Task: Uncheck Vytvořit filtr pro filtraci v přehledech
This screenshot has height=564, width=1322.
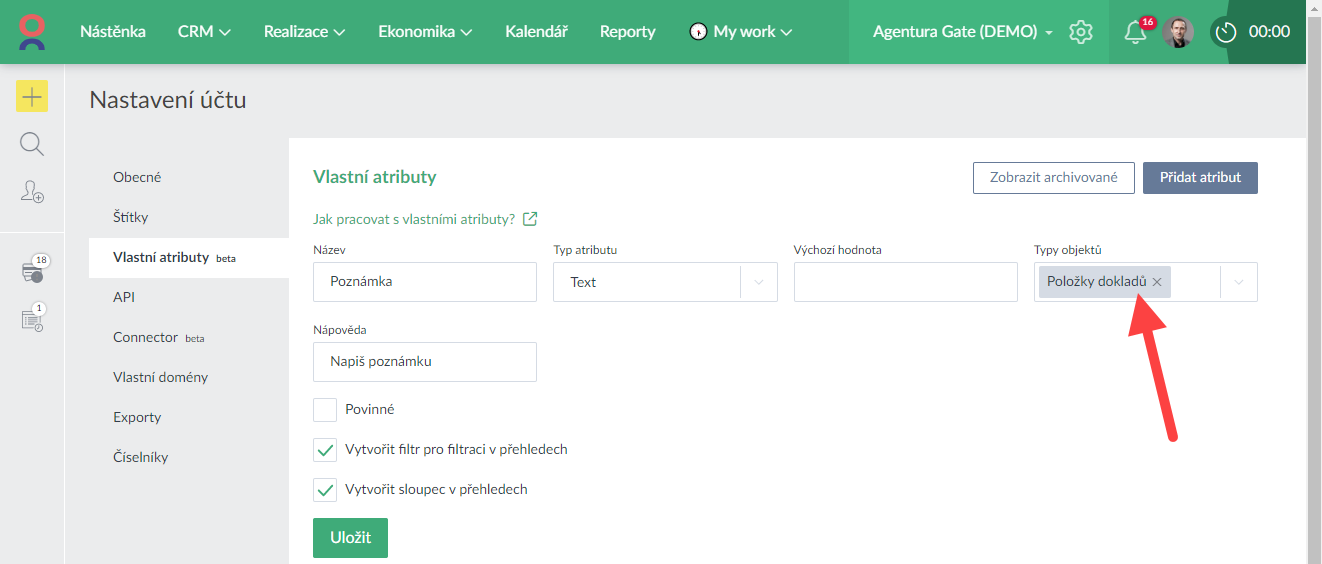Action: pos(325,450)
